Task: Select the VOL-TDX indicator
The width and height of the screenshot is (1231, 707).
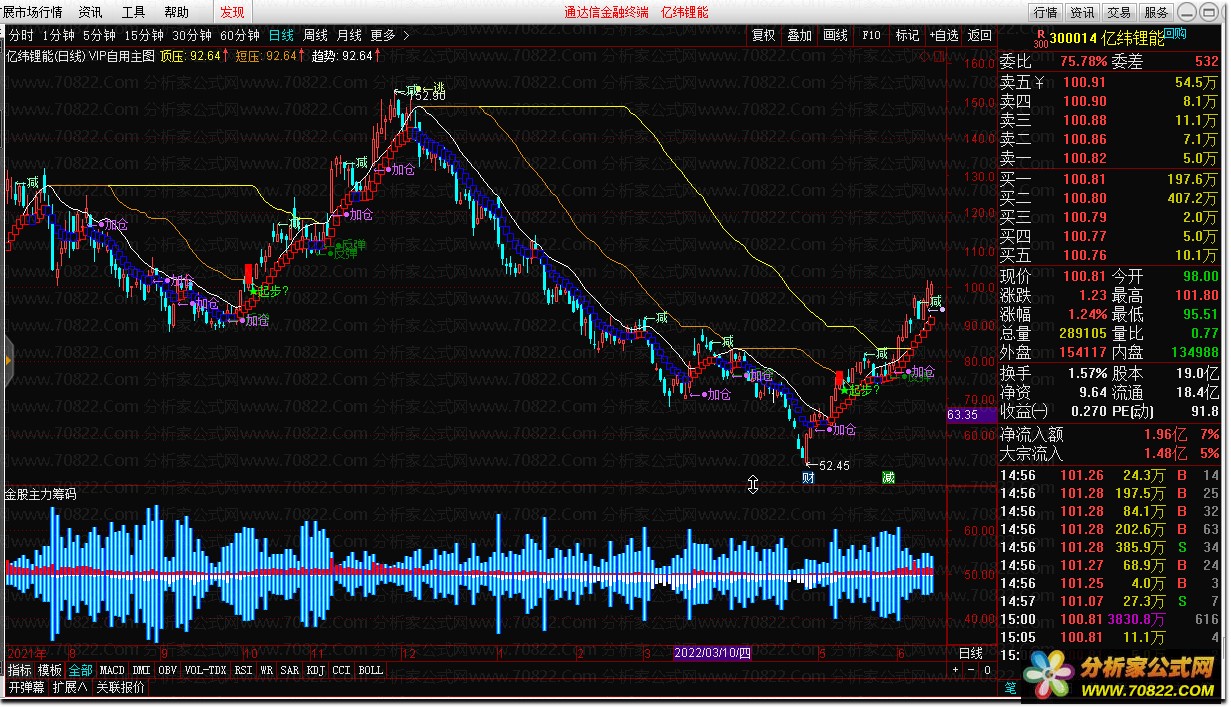Action: point(206,670)
